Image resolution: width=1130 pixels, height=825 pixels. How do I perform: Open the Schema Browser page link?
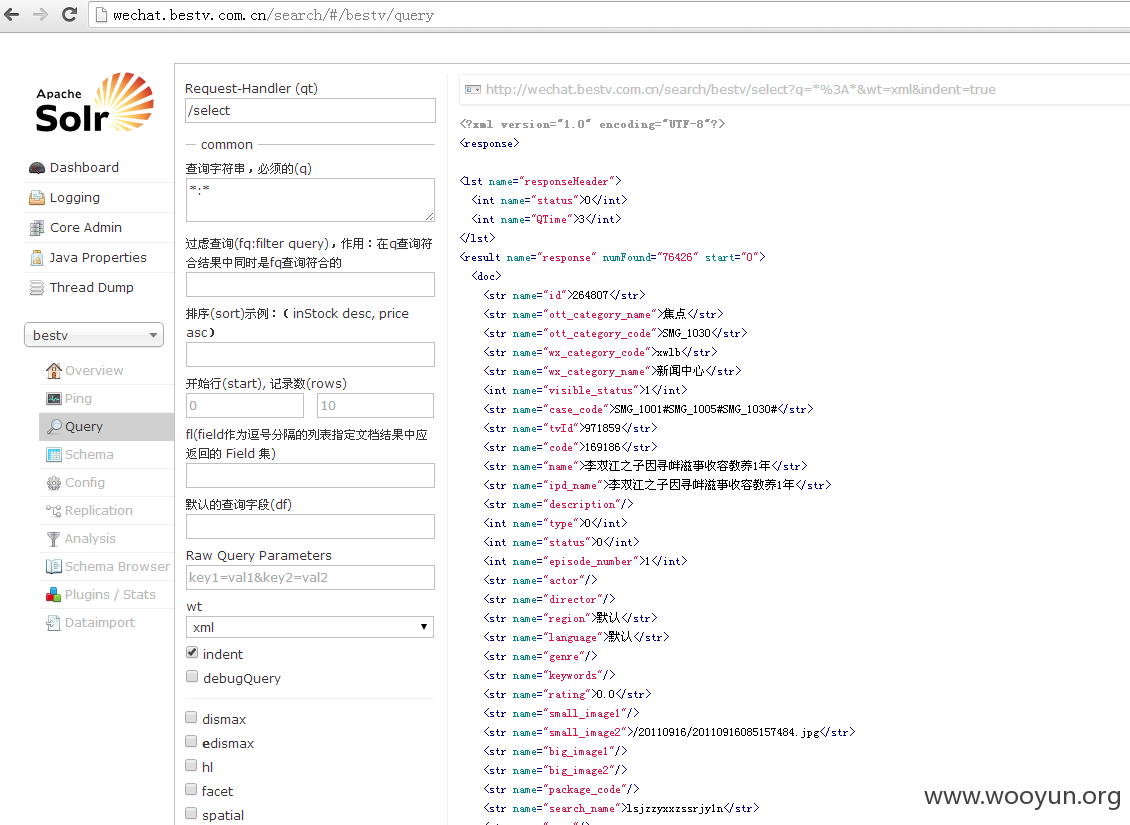point(117,566)
